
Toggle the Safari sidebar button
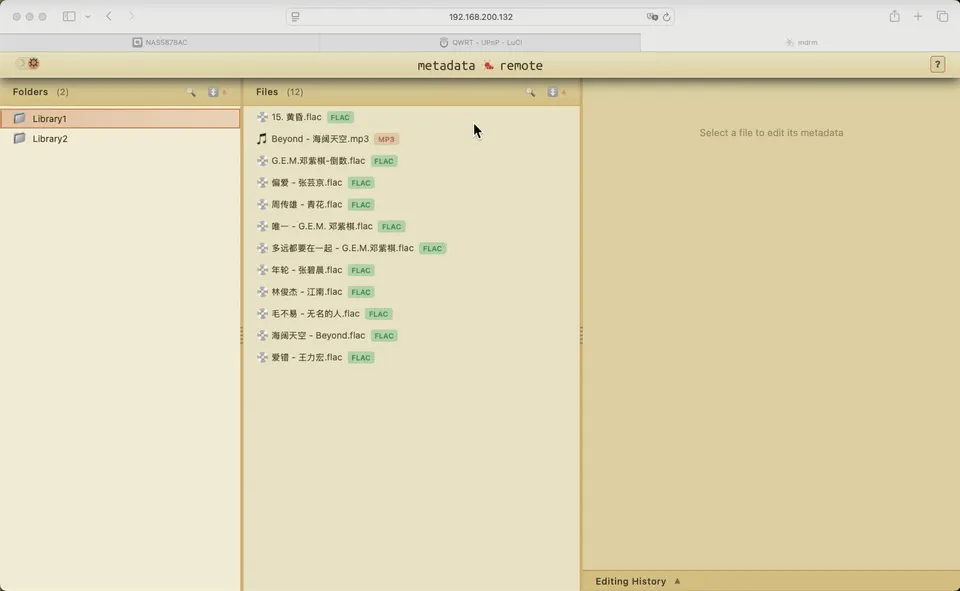(x=69, y=17)
